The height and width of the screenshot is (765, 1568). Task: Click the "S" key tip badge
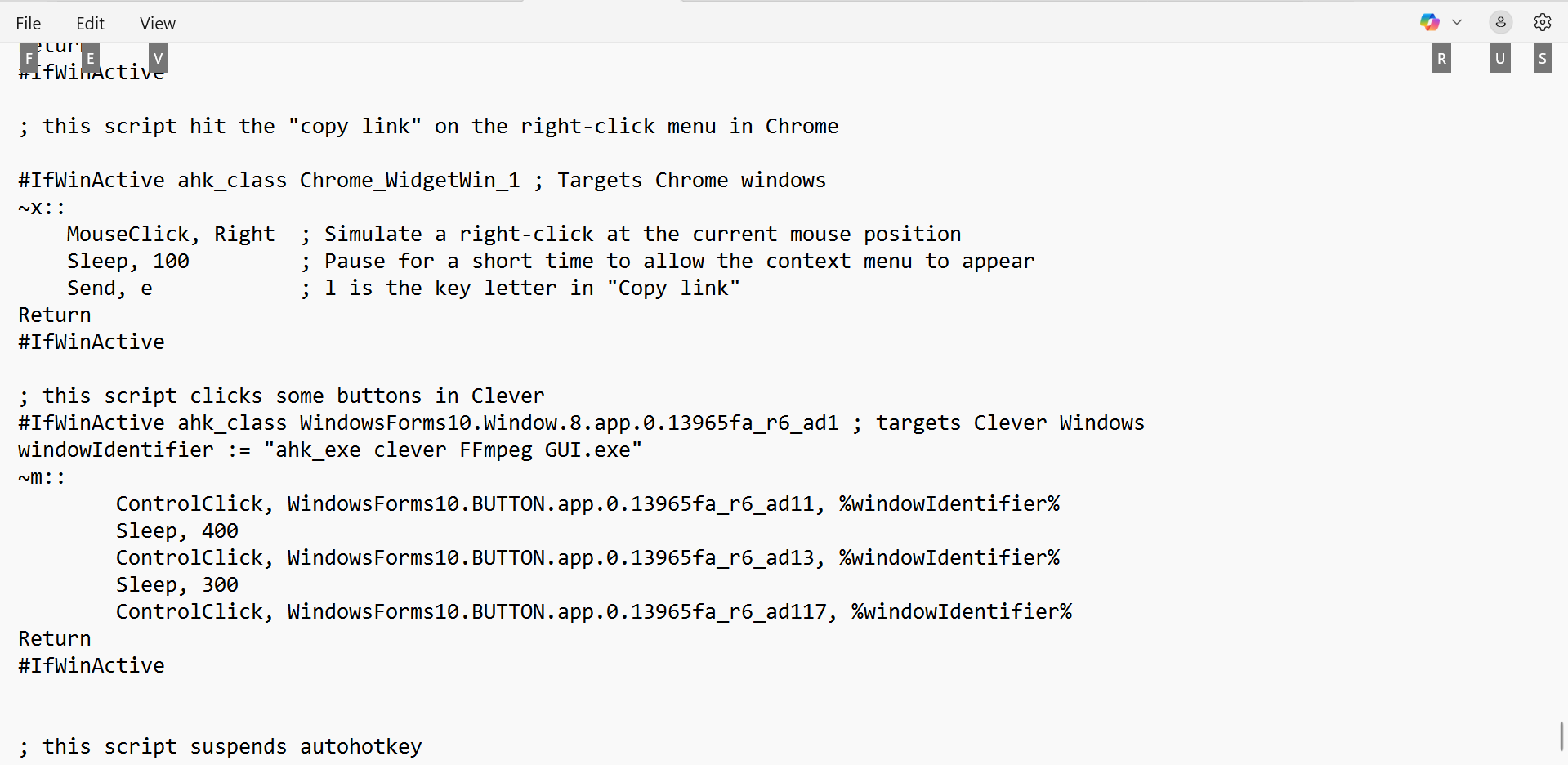1542,59
